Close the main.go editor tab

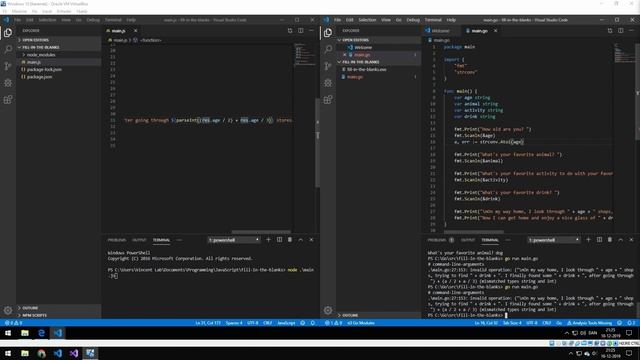496,31
